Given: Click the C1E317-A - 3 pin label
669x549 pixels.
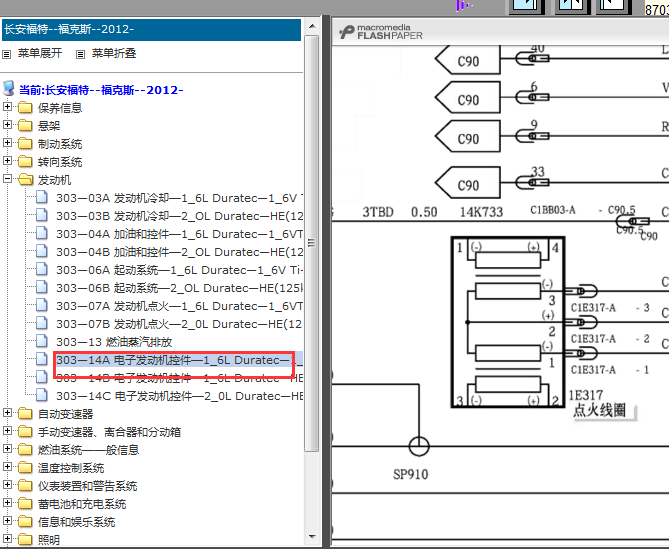Looking at the screenshot, I should click(x=610, y=308).
